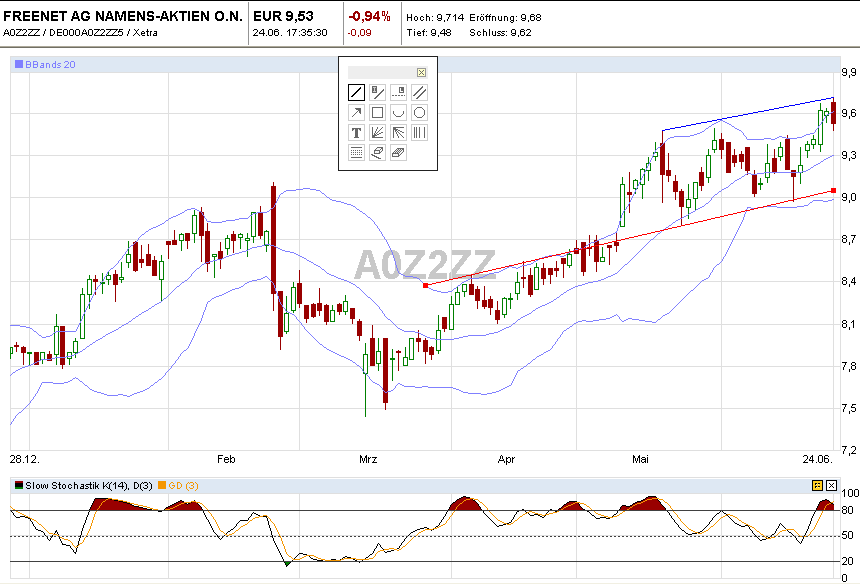The width and height of the screenshot is (860, 585).
Task: Select the trend line drawing tool
Action: pyautogui.click(x=357, y=92)
